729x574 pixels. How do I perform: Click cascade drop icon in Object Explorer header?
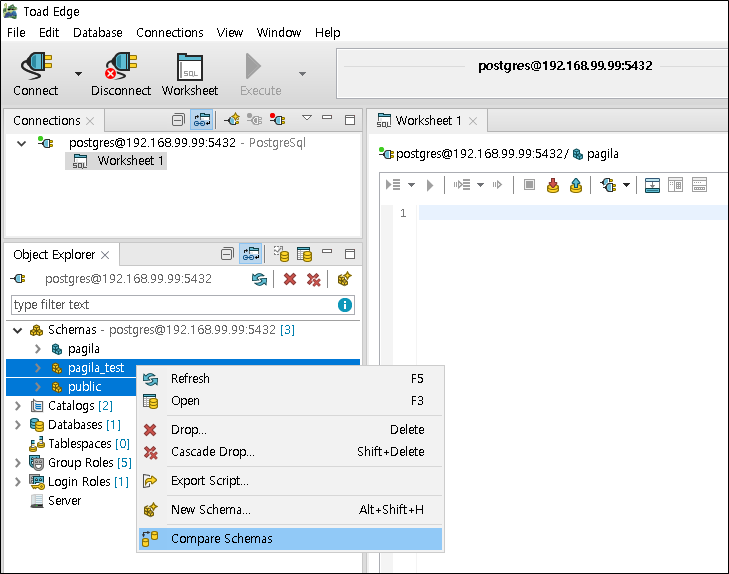[x=314, y=279]
